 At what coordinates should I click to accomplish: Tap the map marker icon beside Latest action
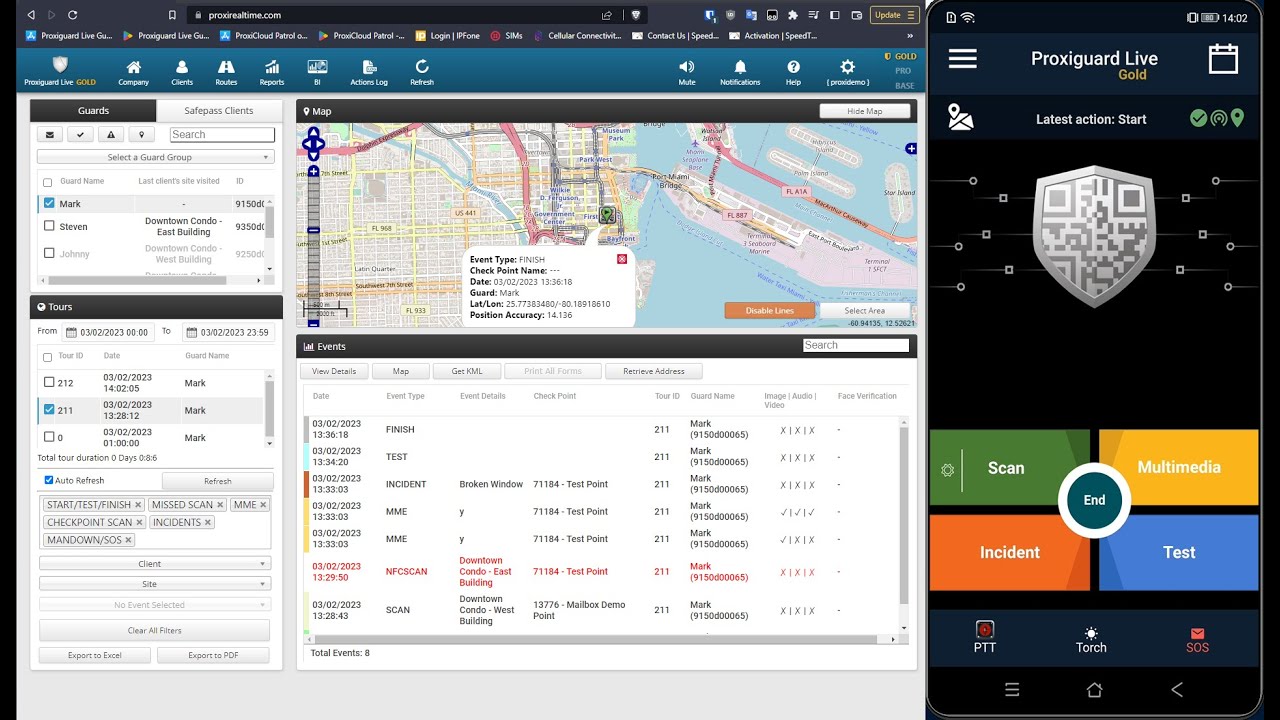tap(960, 118)
